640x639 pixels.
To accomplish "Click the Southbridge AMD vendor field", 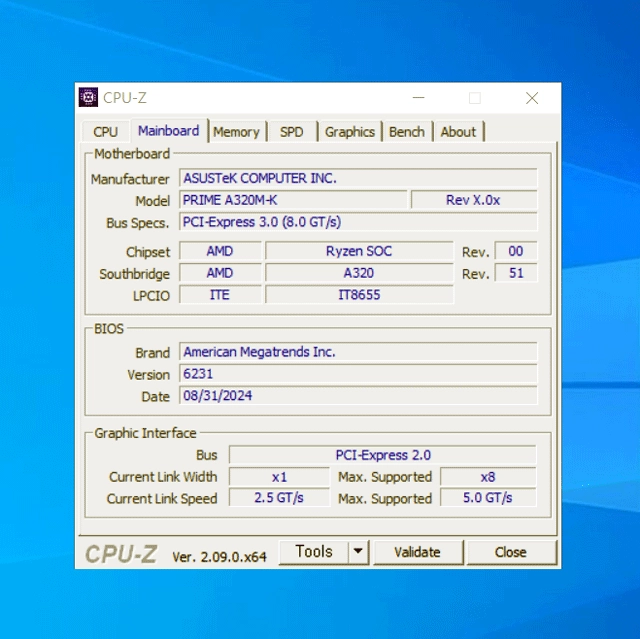I will pyautogui.click(x=220, y=273).
